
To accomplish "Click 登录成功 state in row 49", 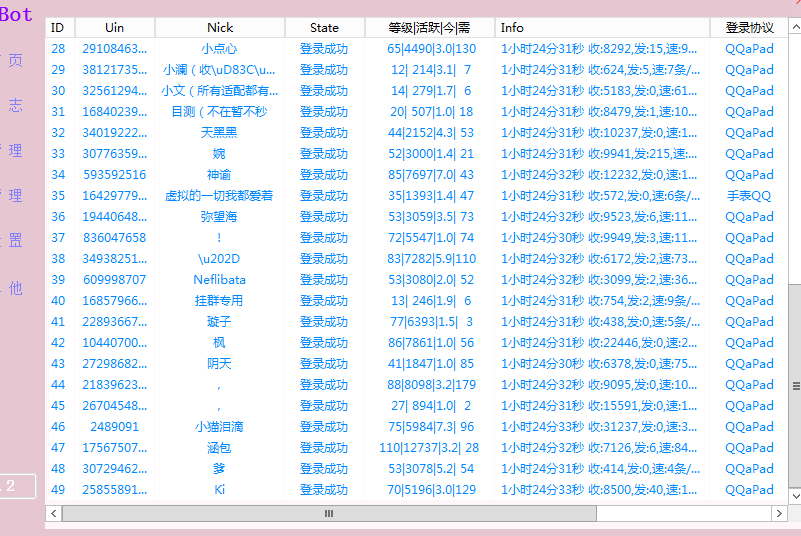I will pyautogui.click(x=324, y=490).
